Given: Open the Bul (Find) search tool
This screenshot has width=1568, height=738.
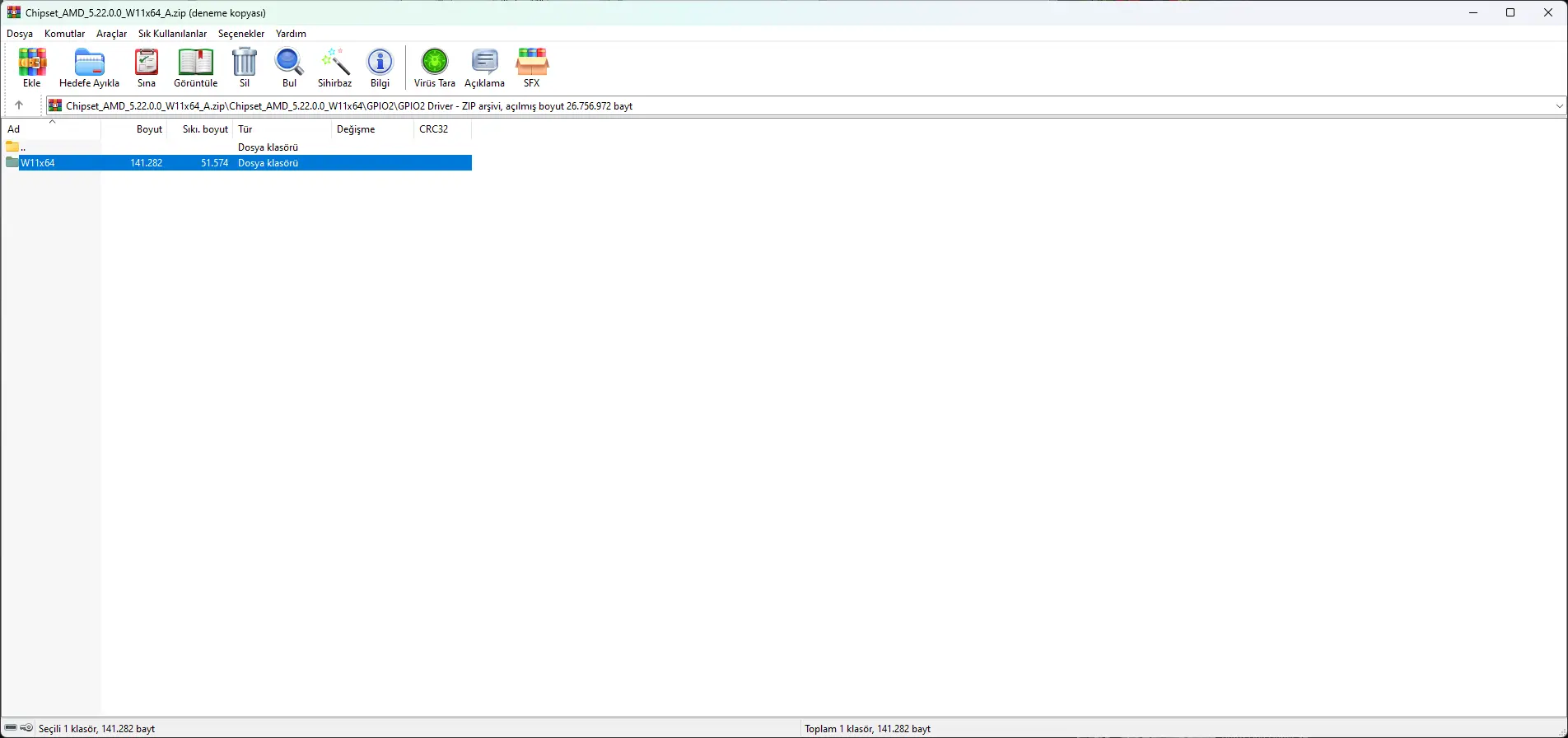Looking at the screenshot, I should (289, 68).
